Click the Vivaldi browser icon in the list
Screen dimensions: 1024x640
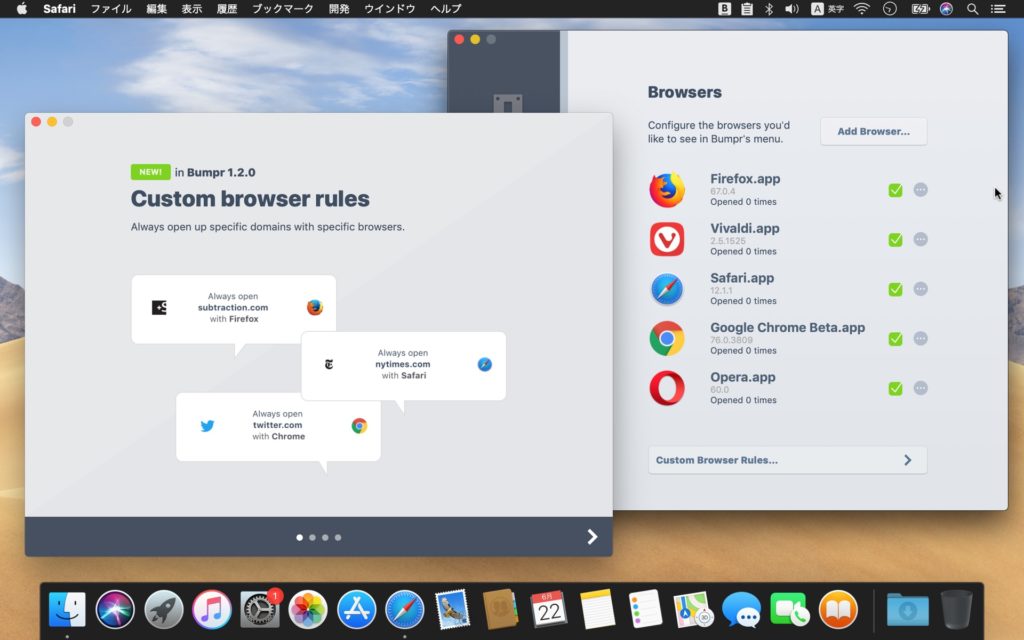click(667, 239)
